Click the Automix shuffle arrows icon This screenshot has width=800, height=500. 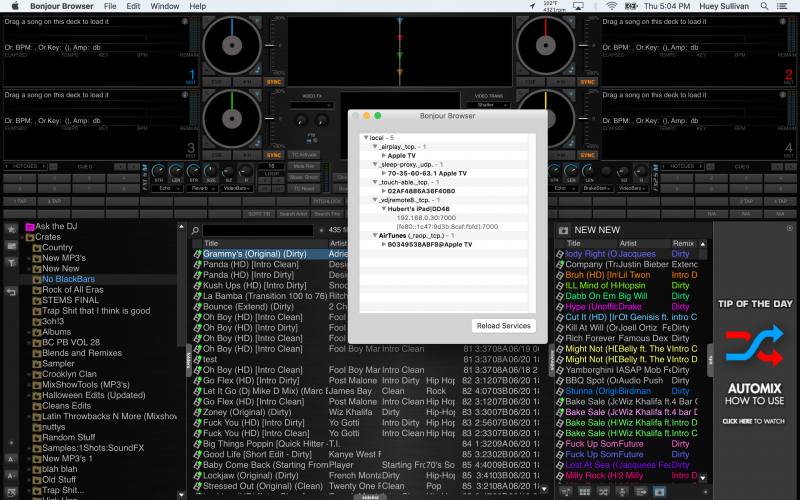click(755, 346)
